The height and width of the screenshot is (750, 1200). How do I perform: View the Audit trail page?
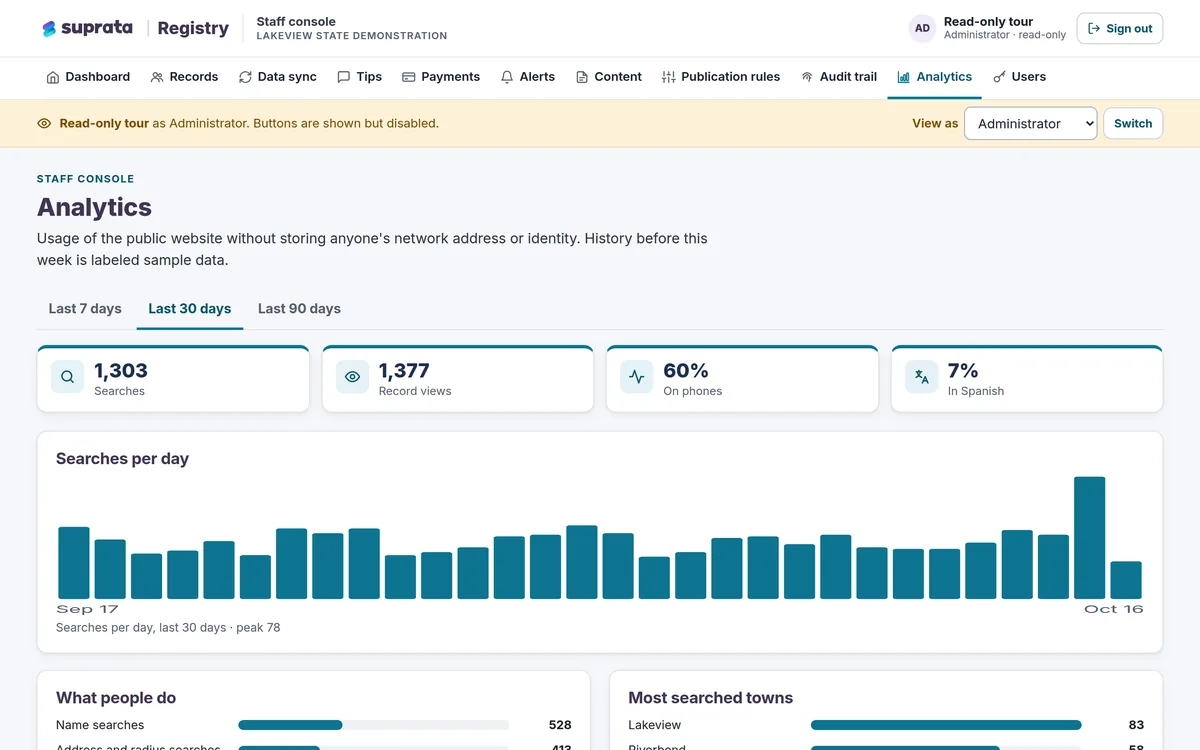coord(839,77)
